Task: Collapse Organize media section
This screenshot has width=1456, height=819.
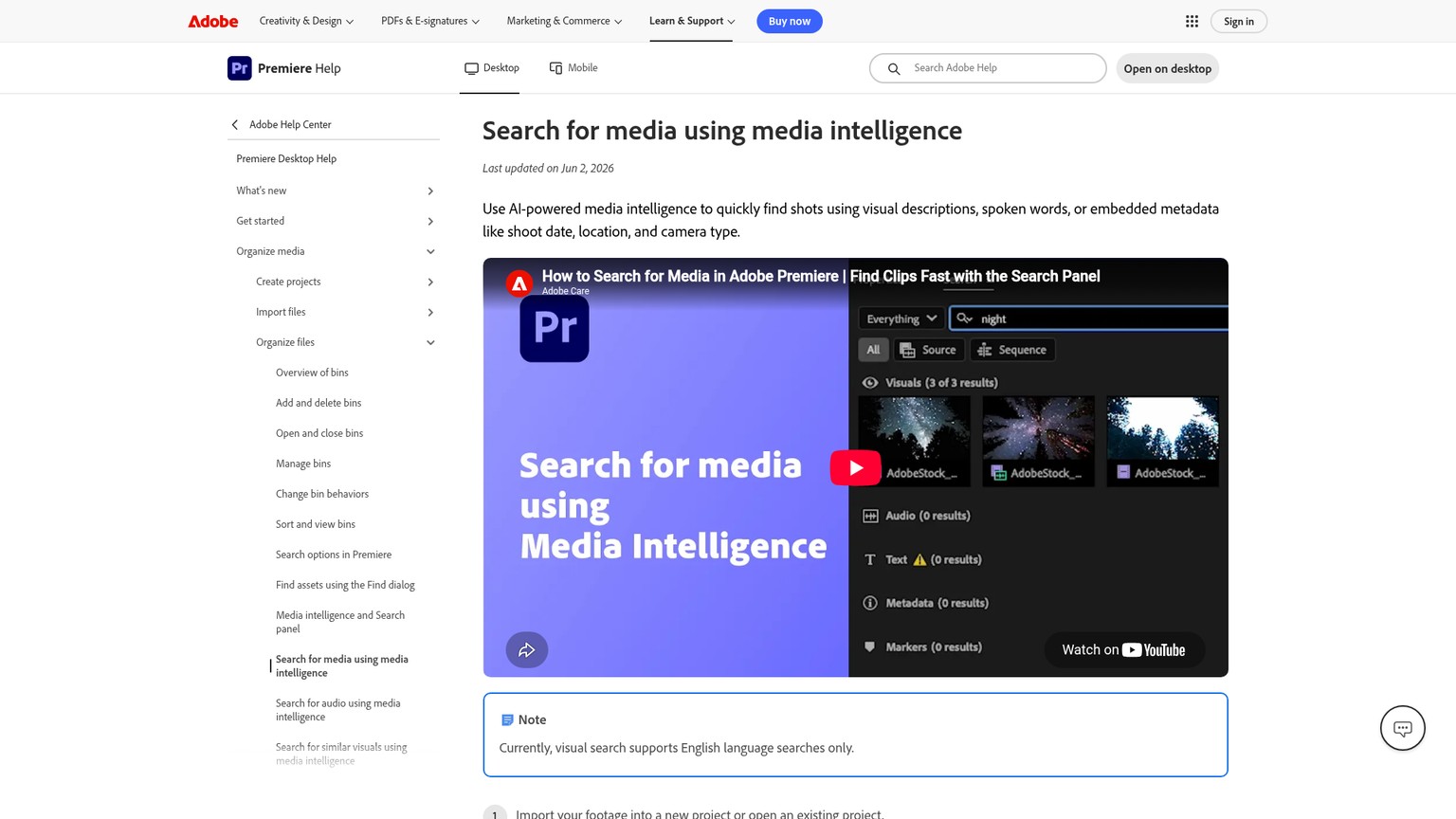Action: [430, 251]
